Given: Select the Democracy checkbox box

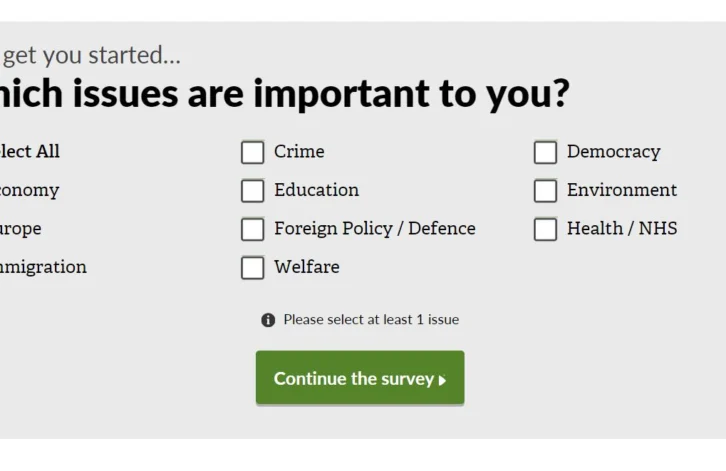Looking at the screenshot, I should (545, 152).
